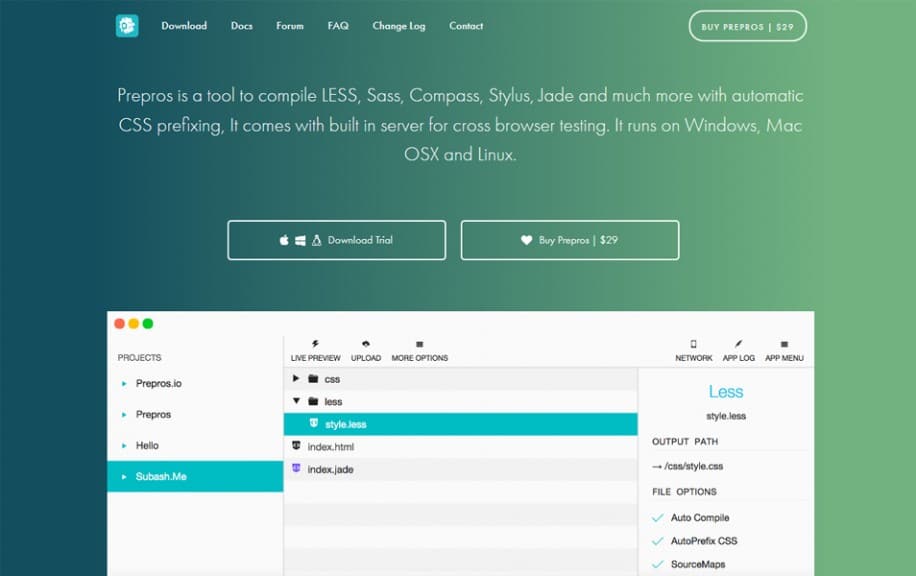The height and width of the screenshot is (576, 916).
Task: Collapse the less folder
Action: [x=295, y=401]
